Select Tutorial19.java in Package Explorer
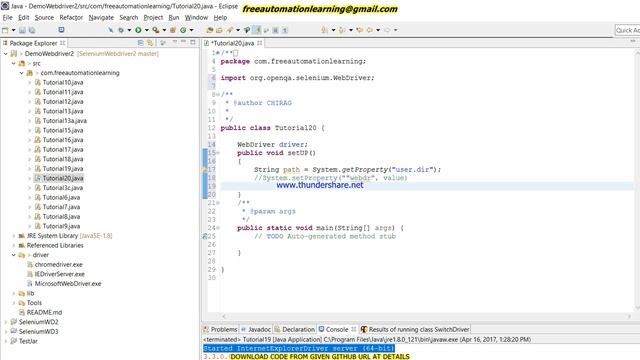640x360 pixels. 62,169
